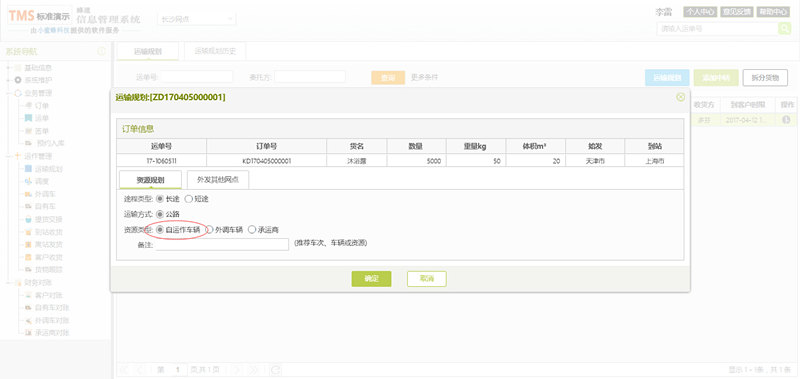Click the 业务管理 icon in sidebar

pos(18,93)
